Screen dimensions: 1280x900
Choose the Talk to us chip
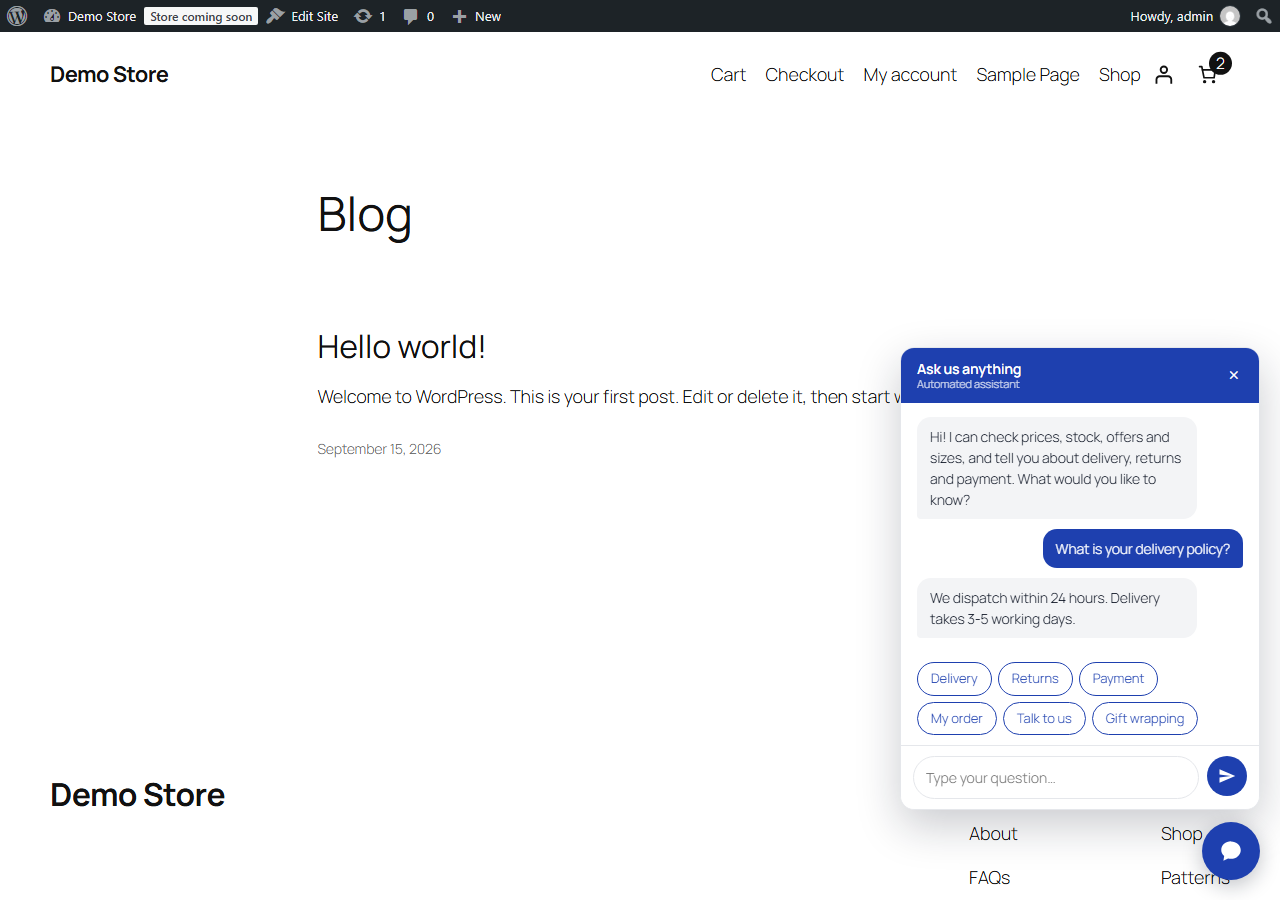1044,719
